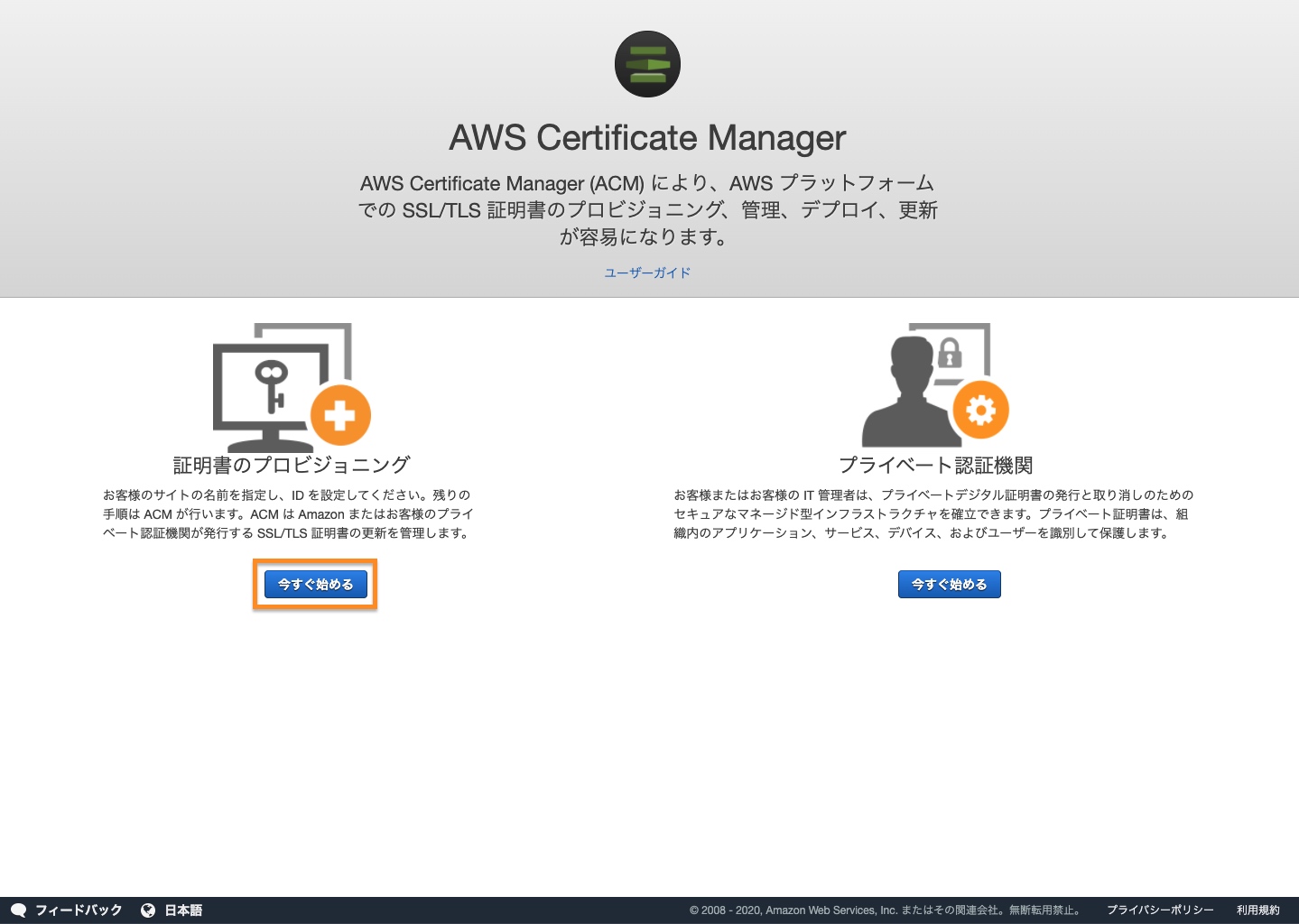This screenshot has height=924, width=1299.
Task: Click the orange plus badge icon
Action: [x=340, y=415]
